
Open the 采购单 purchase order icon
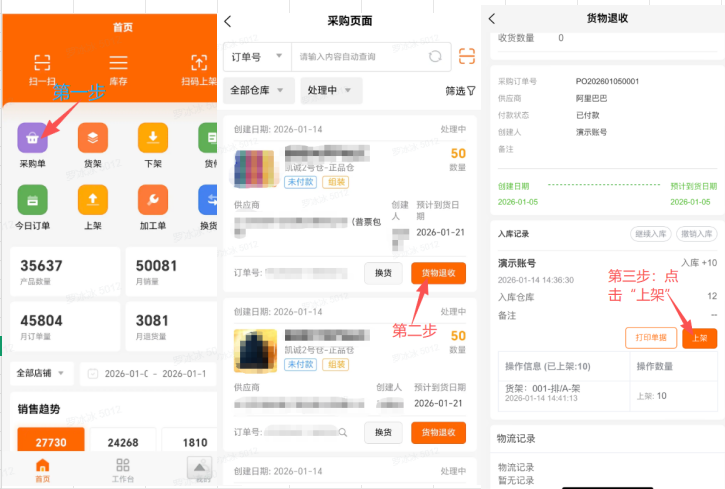click(32, 138)
